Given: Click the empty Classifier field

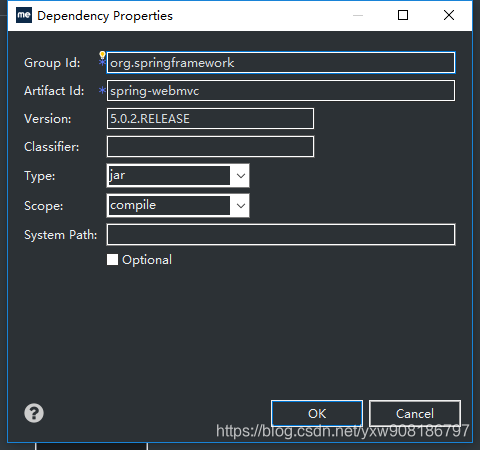Looking at the screenshot, I should pos(210,147).
